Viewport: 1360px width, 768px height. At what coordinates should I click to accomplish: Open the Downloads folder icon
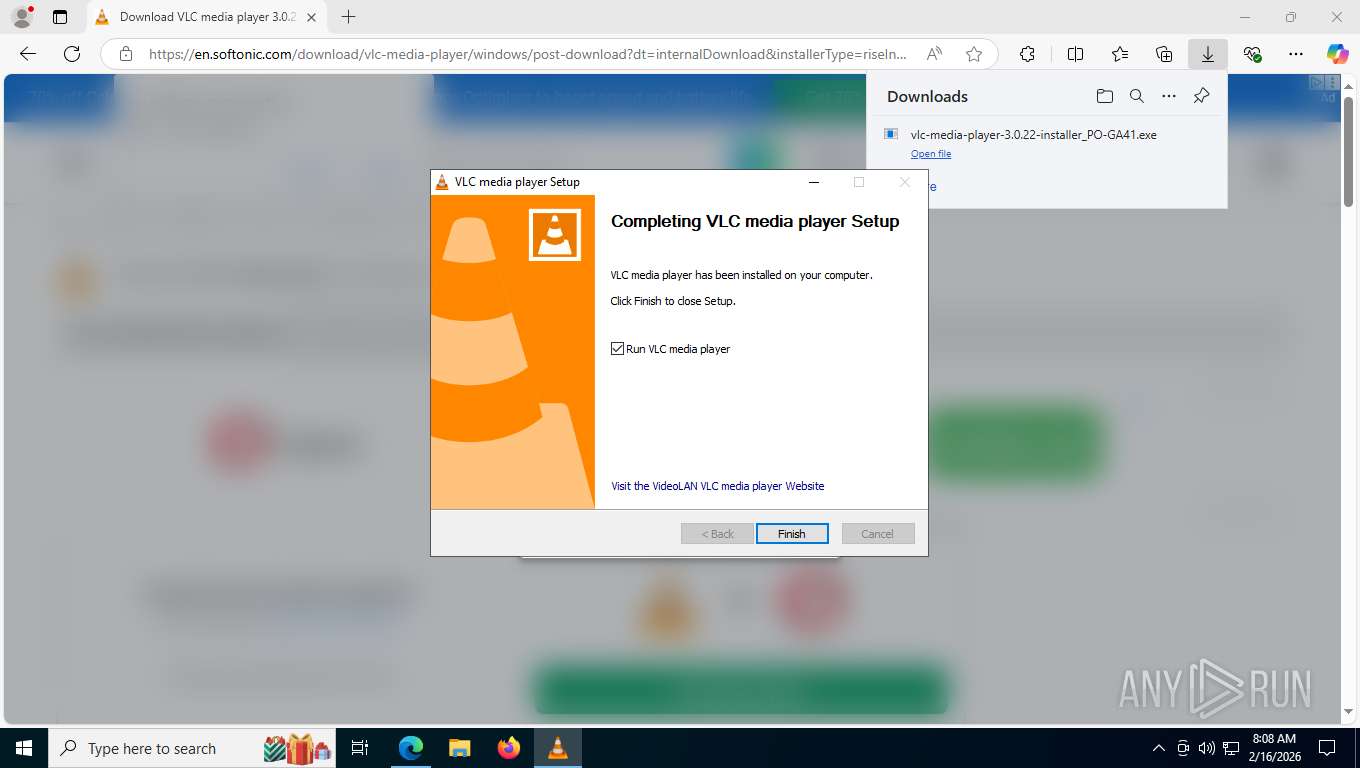click(1104, 96)
